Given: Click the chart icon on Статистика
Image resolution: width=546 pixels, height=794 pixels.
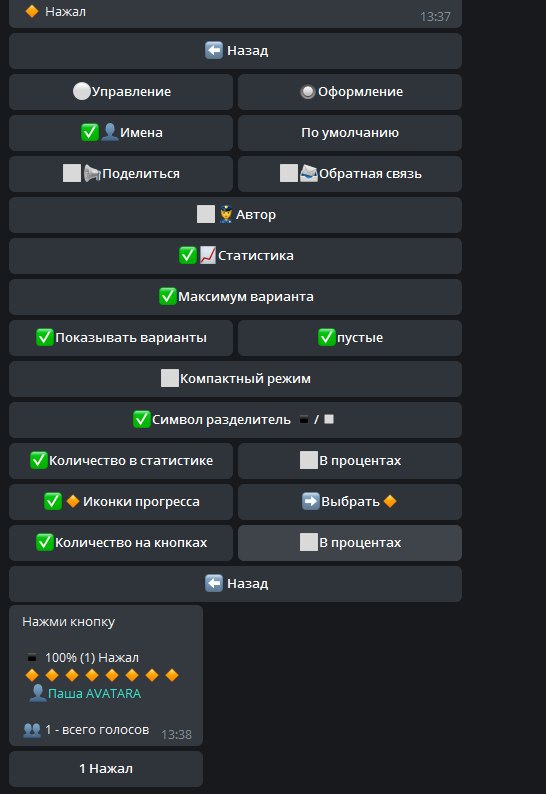Looking at the screenshot, I should (208, 255).
